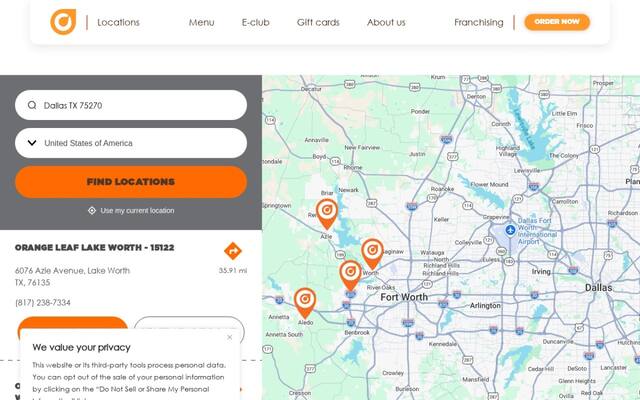Open directions icon for Lake Worth store

tap(233, 251)
